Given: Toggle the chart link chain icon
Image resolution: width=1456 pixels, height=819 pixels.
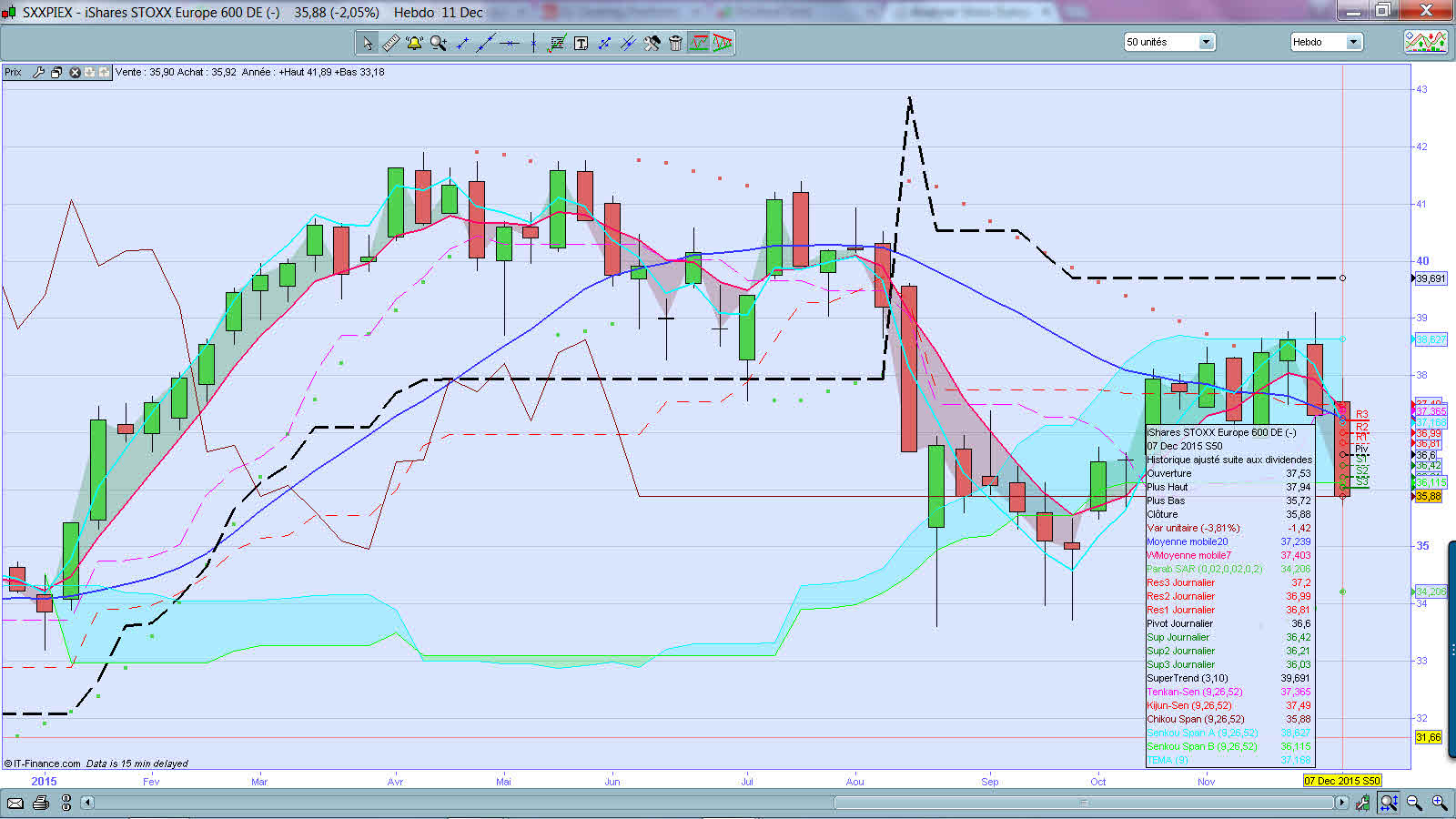Looking at the screenshot, I should click(66, 803).
